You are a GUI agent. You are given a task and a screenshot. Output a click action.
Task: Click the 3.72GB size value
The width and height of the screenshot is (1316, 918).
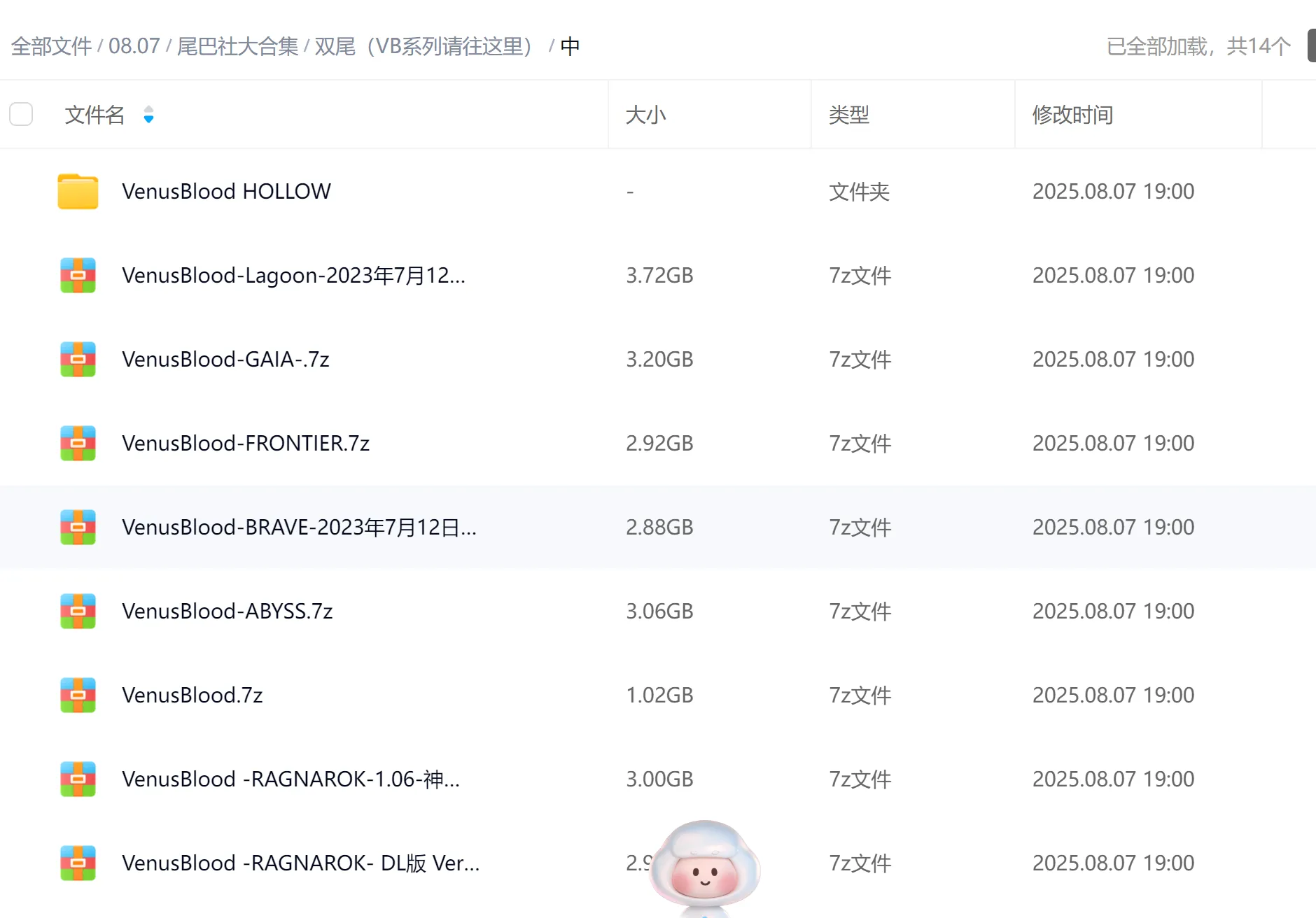(x=659, y=275)
